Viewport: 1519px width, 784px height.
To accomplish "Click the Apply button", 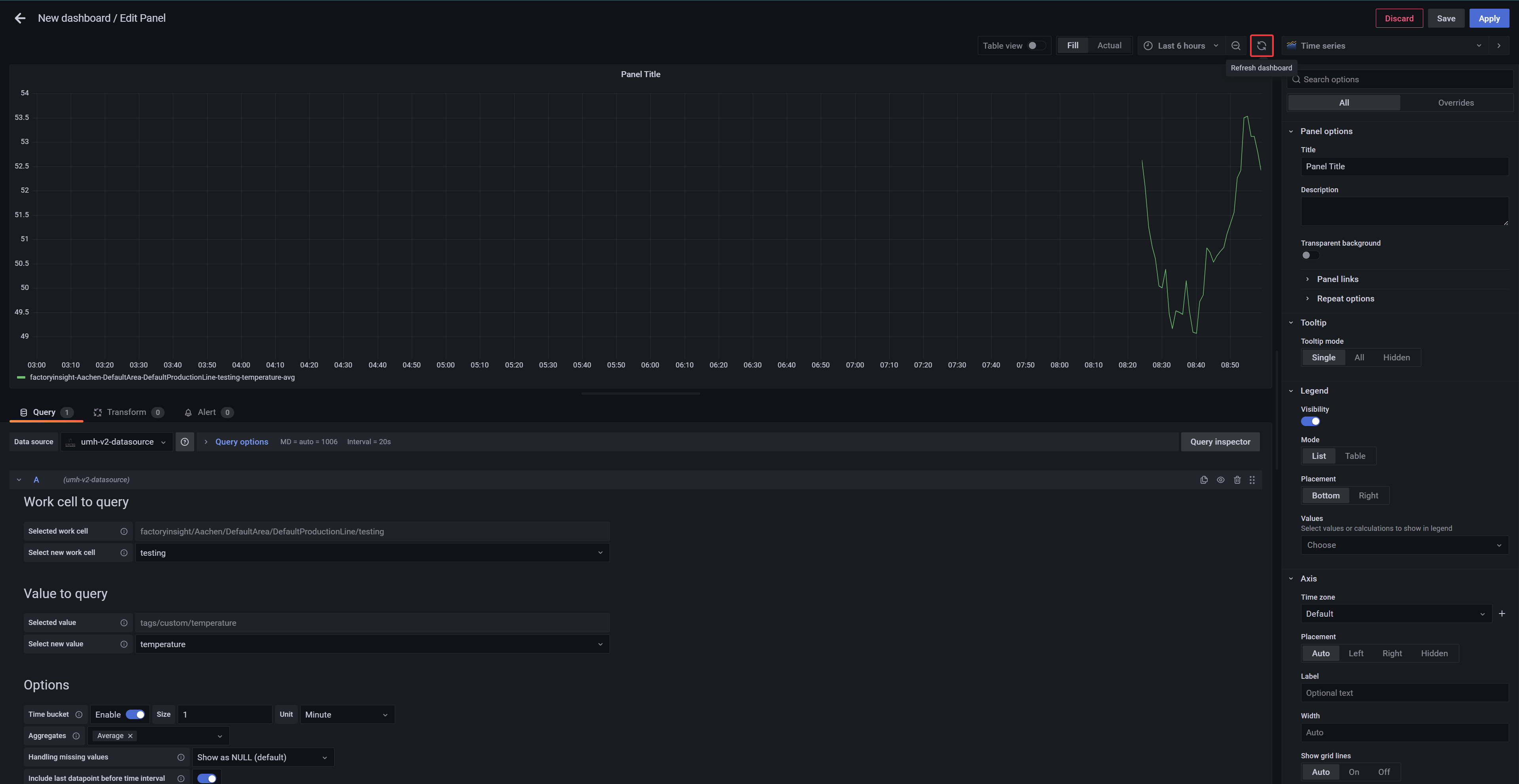I will (1488, 18).
